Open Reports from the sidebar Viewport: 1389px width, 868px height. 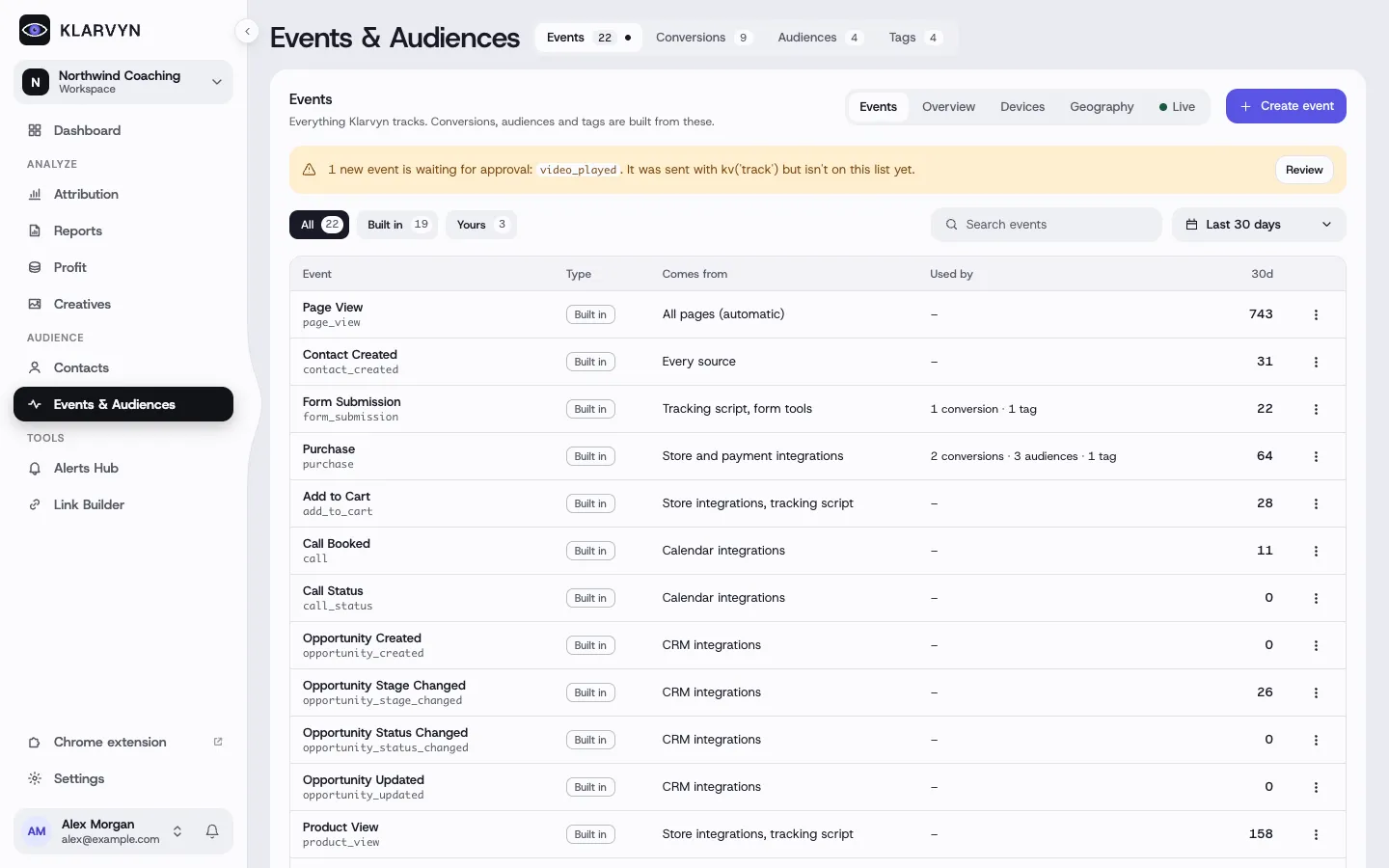click(123, 231)
